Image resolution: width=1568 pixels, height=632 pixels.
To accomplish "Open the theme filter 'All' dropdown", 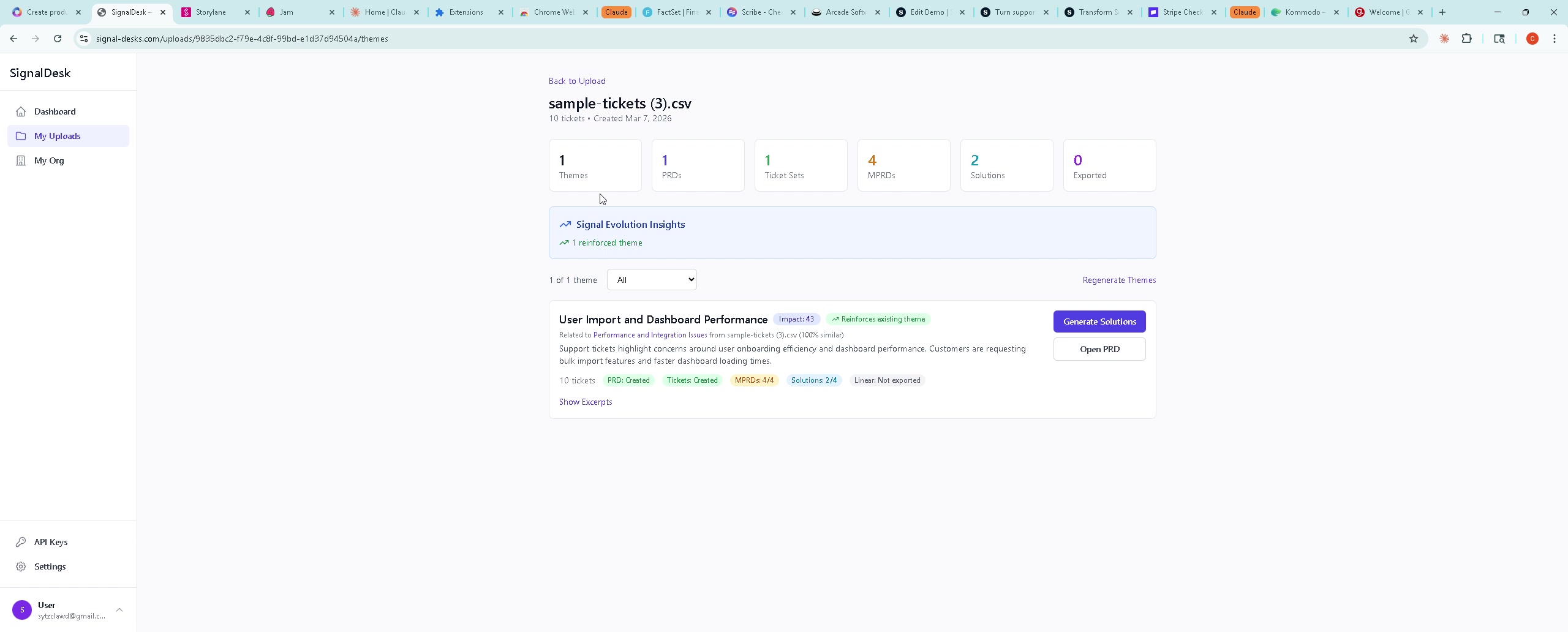I will click(652, 280).
